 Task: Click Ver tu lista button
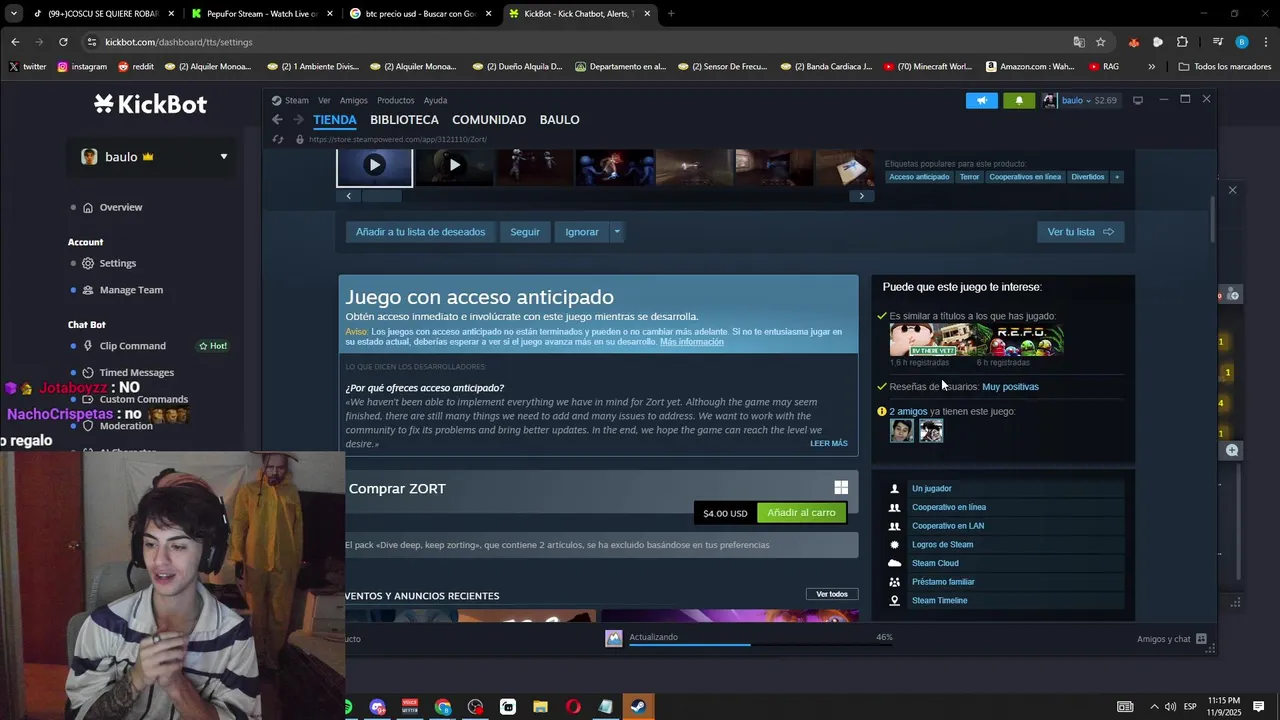tap(1080, 232)
